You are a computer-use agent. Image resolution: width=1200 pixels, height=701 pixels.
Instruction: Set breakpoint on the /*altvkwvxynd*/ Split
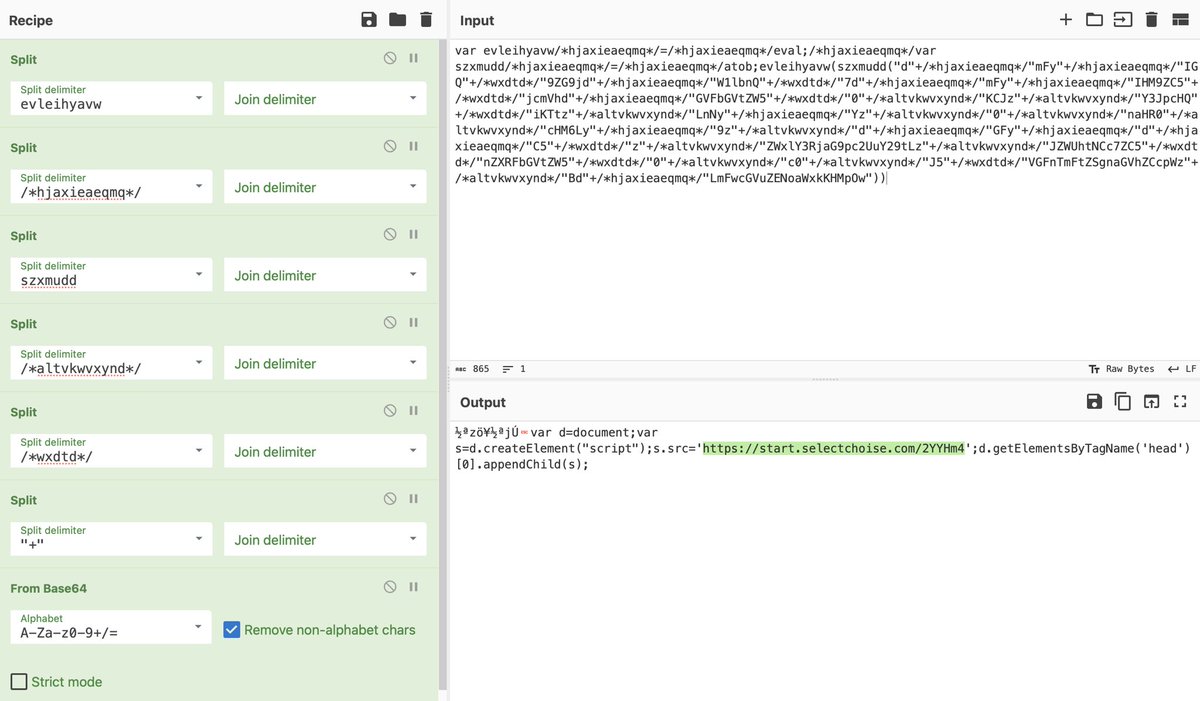tap(413, 323)
